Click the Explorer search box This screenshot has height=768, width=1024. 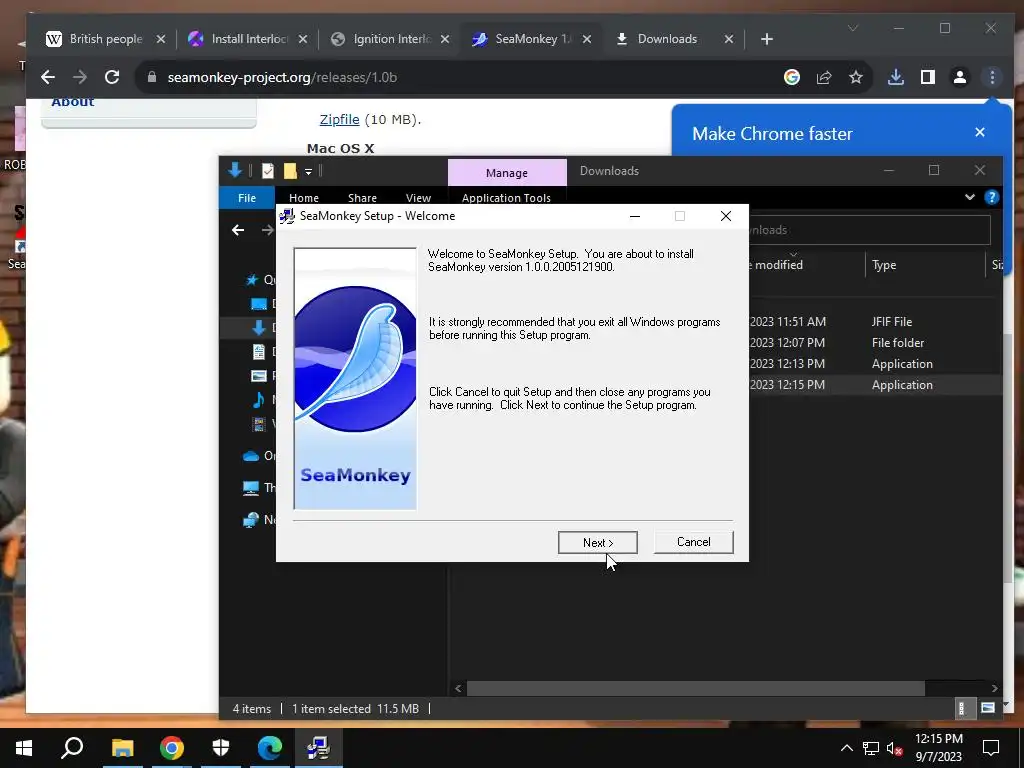click(869, 230)
